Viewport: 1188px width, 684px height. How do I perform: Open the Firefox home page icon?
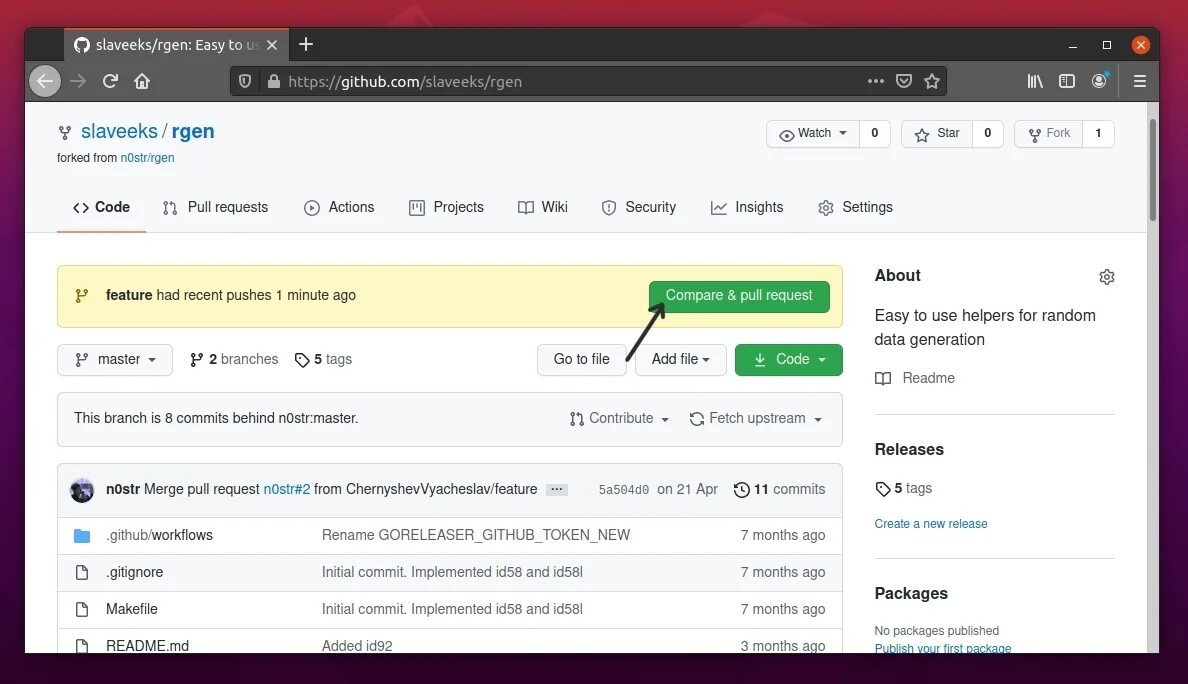(142, 81)
